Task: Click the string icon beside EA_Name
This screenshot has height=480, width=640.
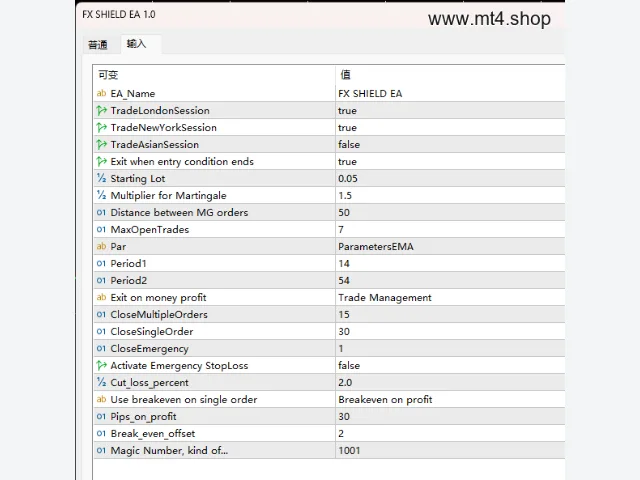Action: pyautogui.click(x=102, y=93)
